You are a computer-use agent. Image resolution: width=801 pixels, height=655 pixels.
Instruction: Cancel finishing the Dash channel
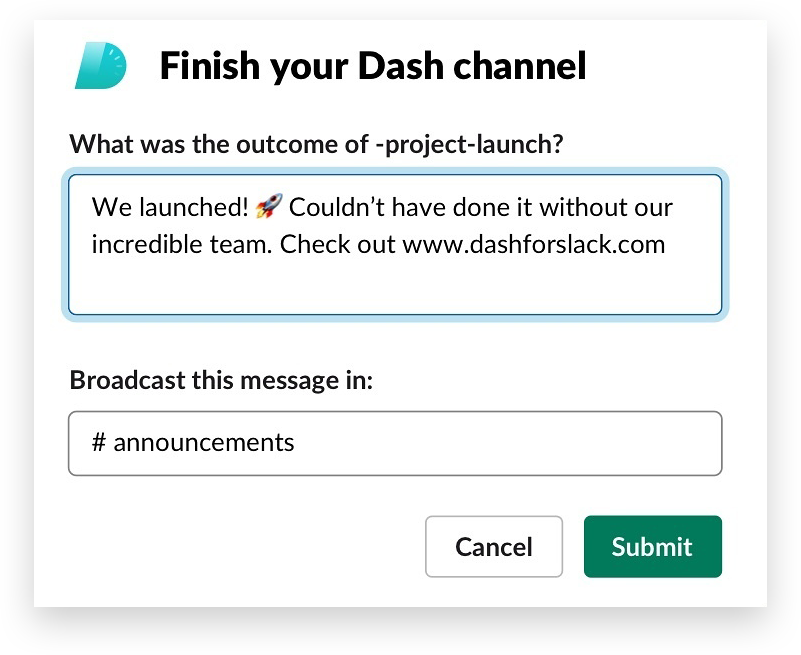coord(493,546)
